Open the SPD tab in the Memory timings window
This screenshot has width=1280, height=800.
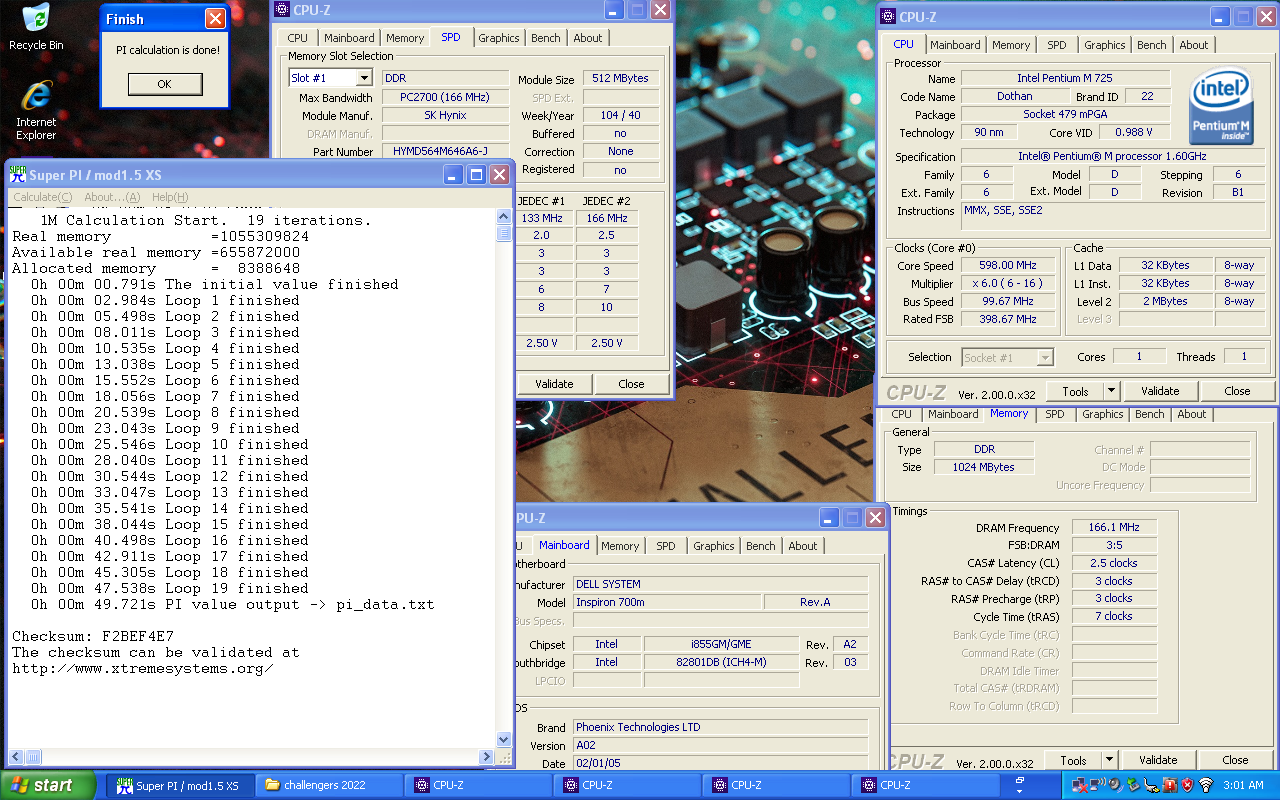tap(1055, 414)
